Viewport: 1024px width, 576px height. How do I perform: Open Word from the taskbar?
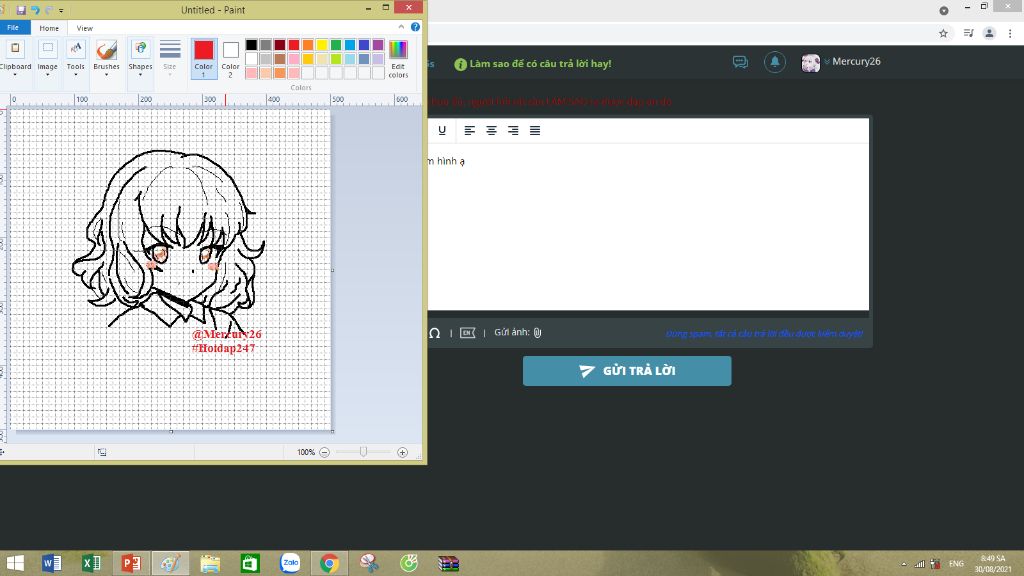52,563
